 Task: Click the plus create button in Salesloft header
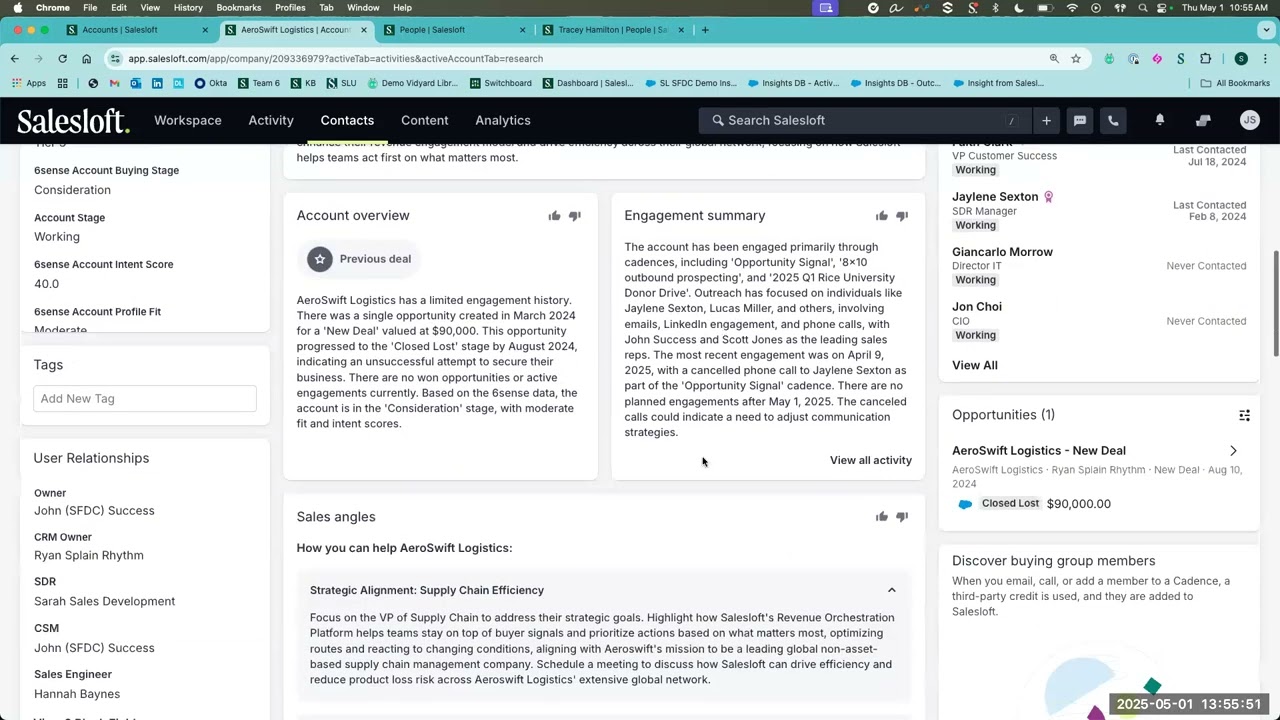(1046, 120)
